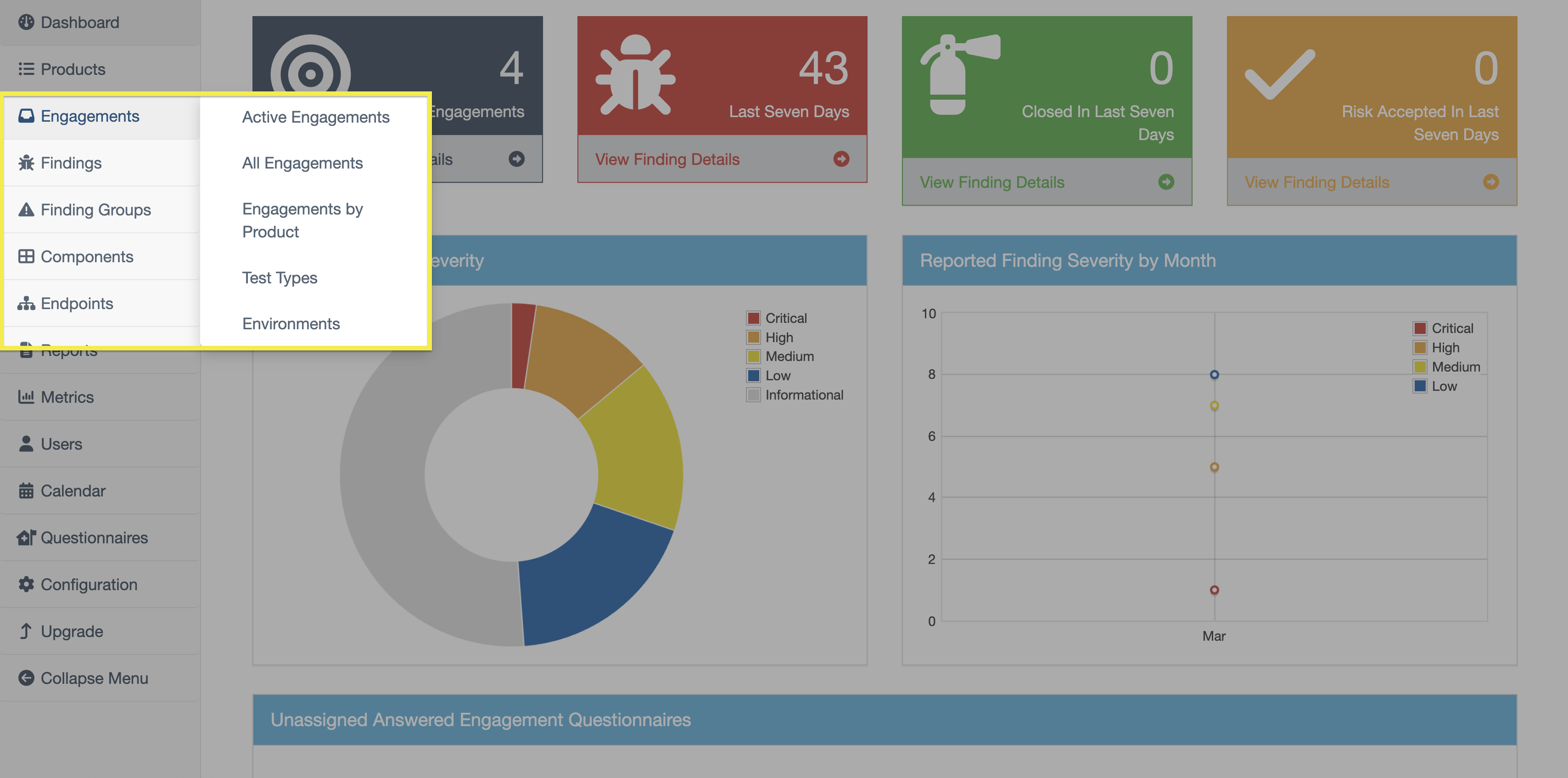
Task: Click the Calendar icon in sidebar
Action: click(x=26, y=491)
